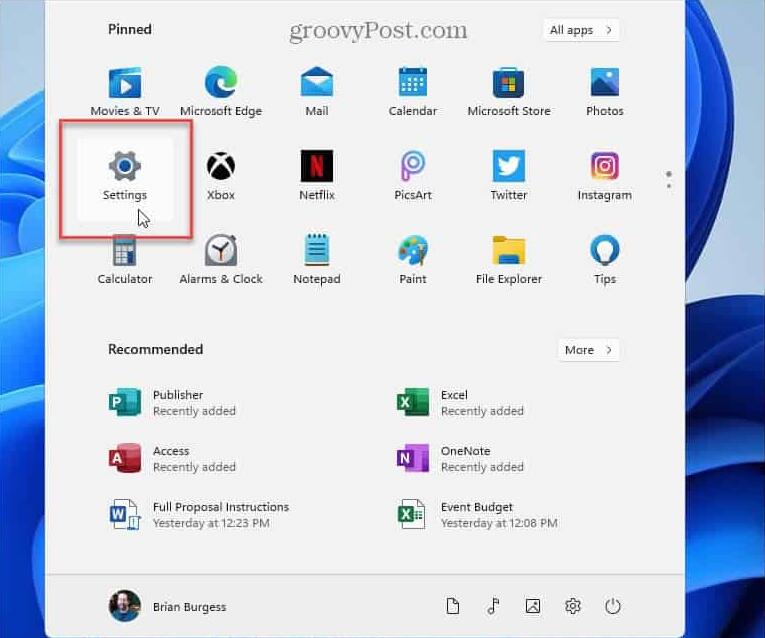
Task: Open the Pictures folder shortcut in footer
Action: pyautogui.click(x=533, y=606)
